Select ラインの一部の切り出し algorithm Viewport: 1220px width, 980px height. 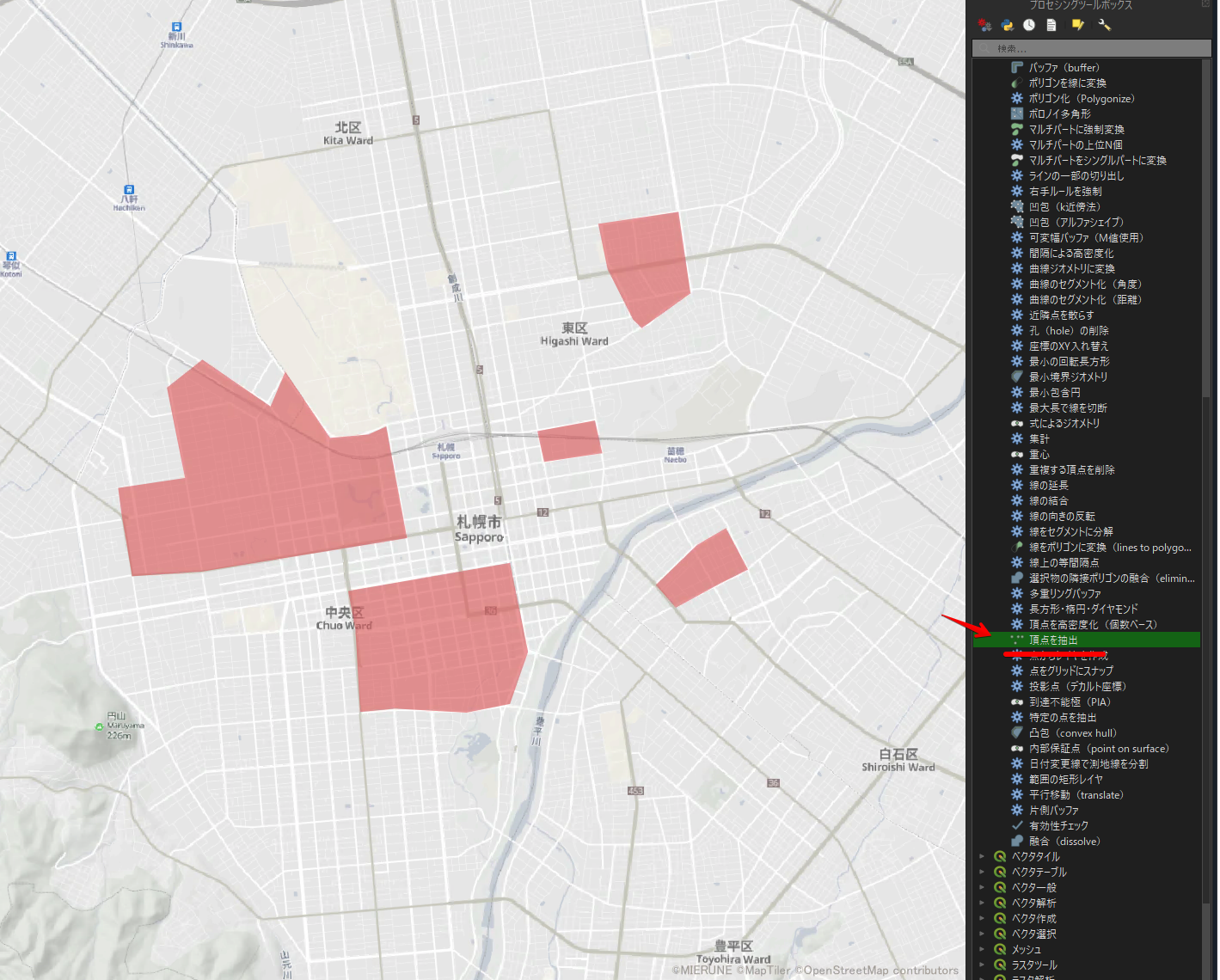pos(1076,176)
